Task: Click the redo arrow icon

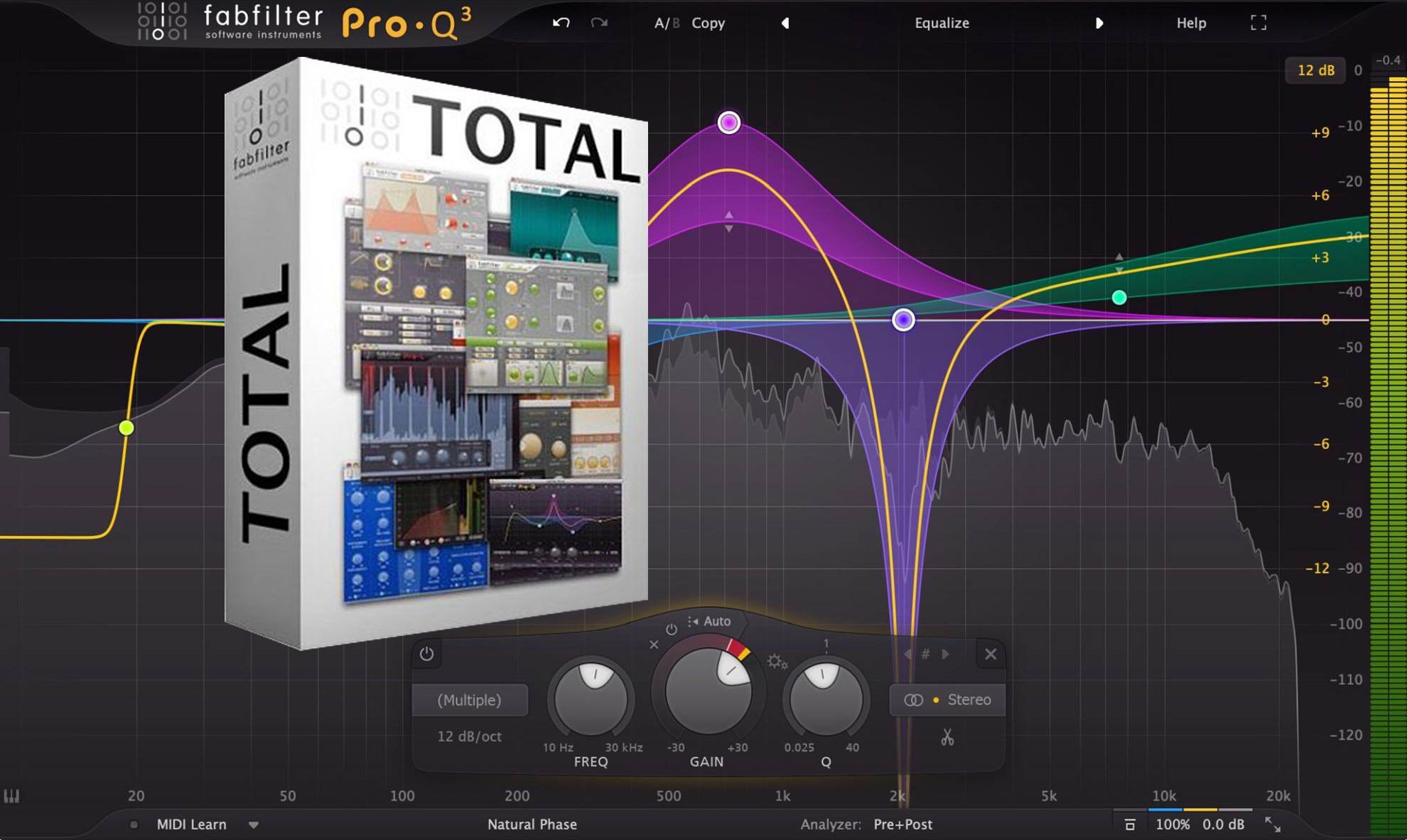Action: tap(599, 23)
